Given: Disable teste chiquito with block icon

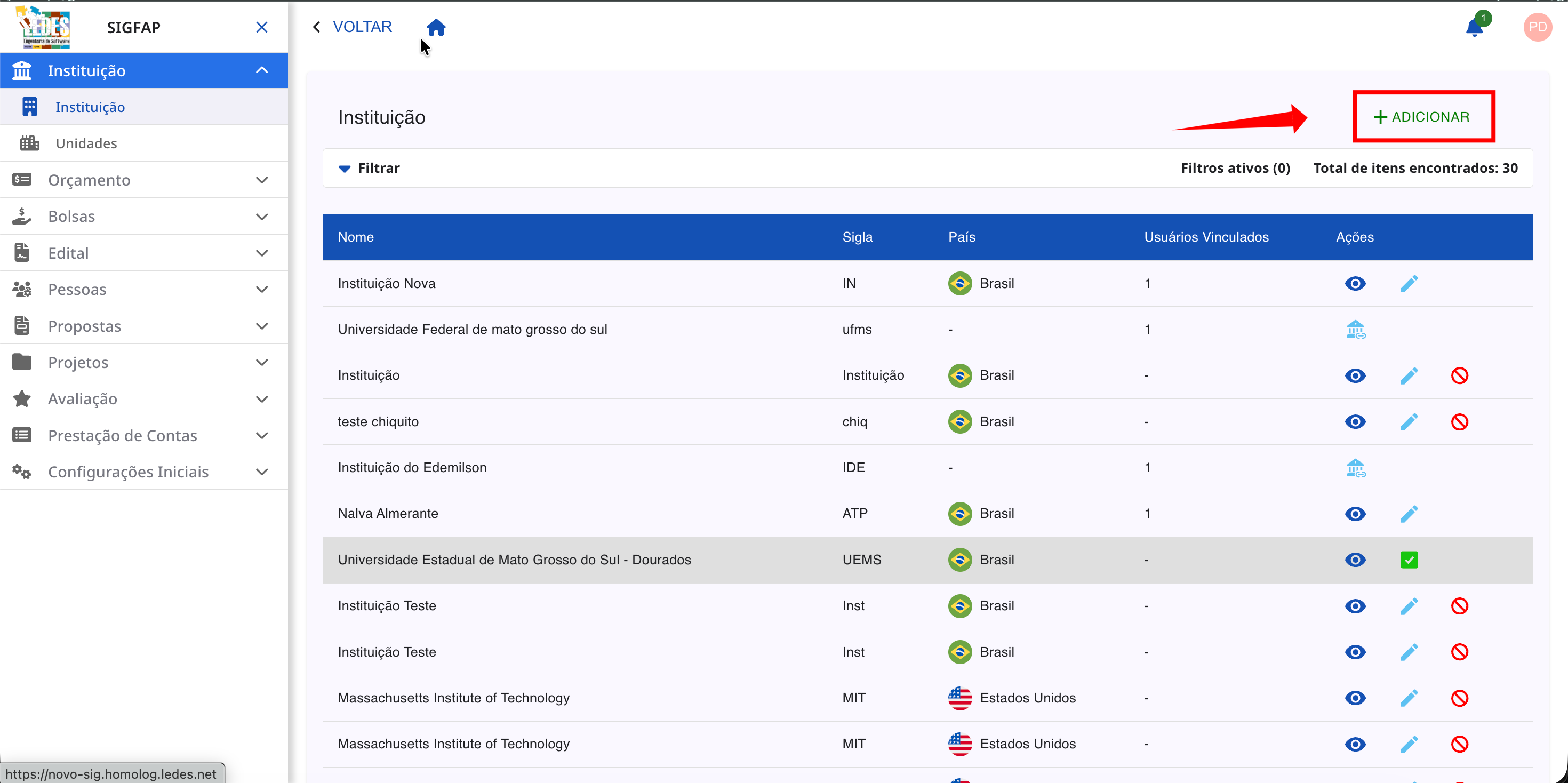Looking at the screenshot, I should pyautogui.click(x=1459, y=422).
